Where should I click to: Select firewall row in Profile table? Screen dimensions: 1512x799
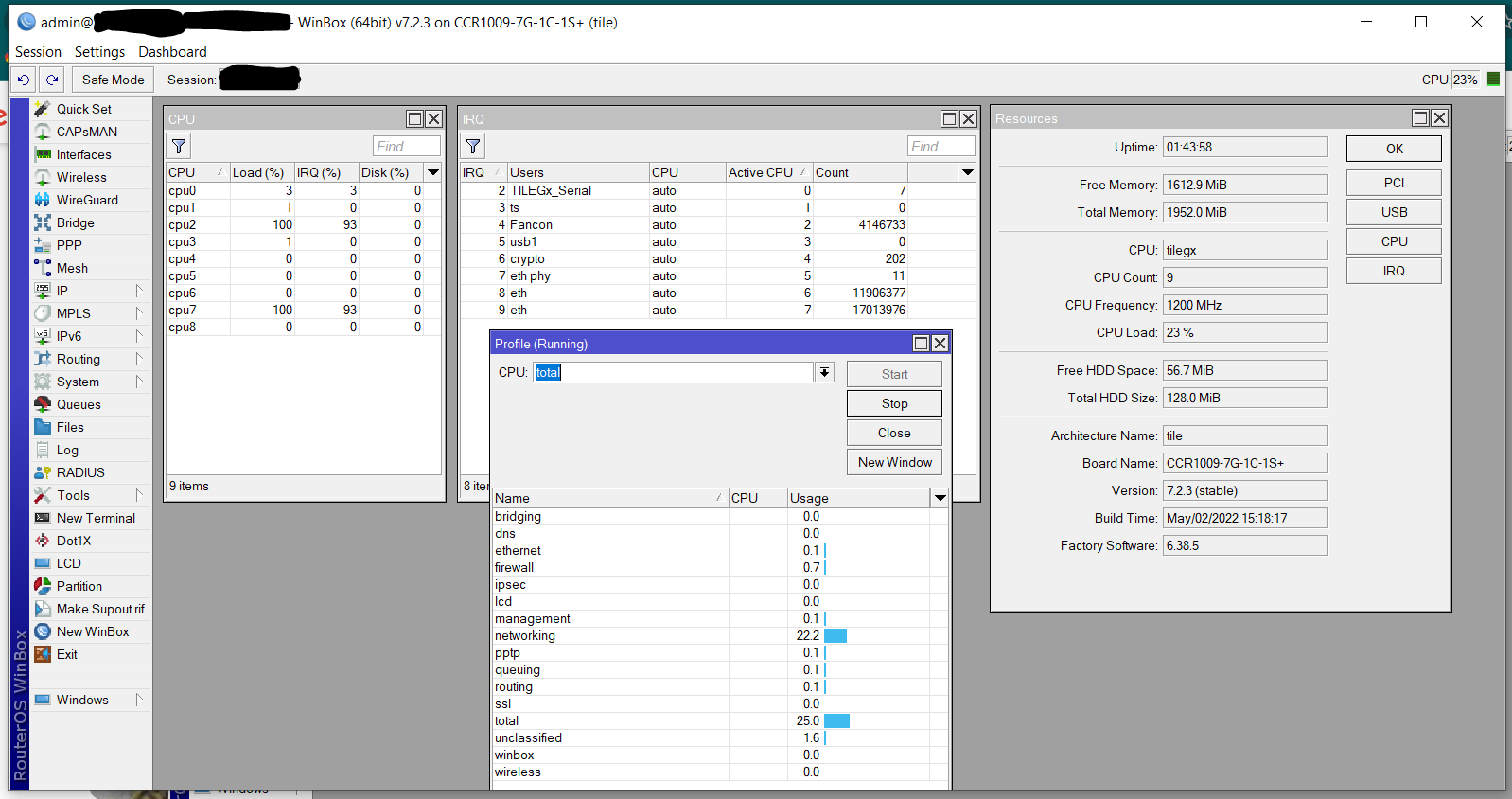(x=720, y=567)
